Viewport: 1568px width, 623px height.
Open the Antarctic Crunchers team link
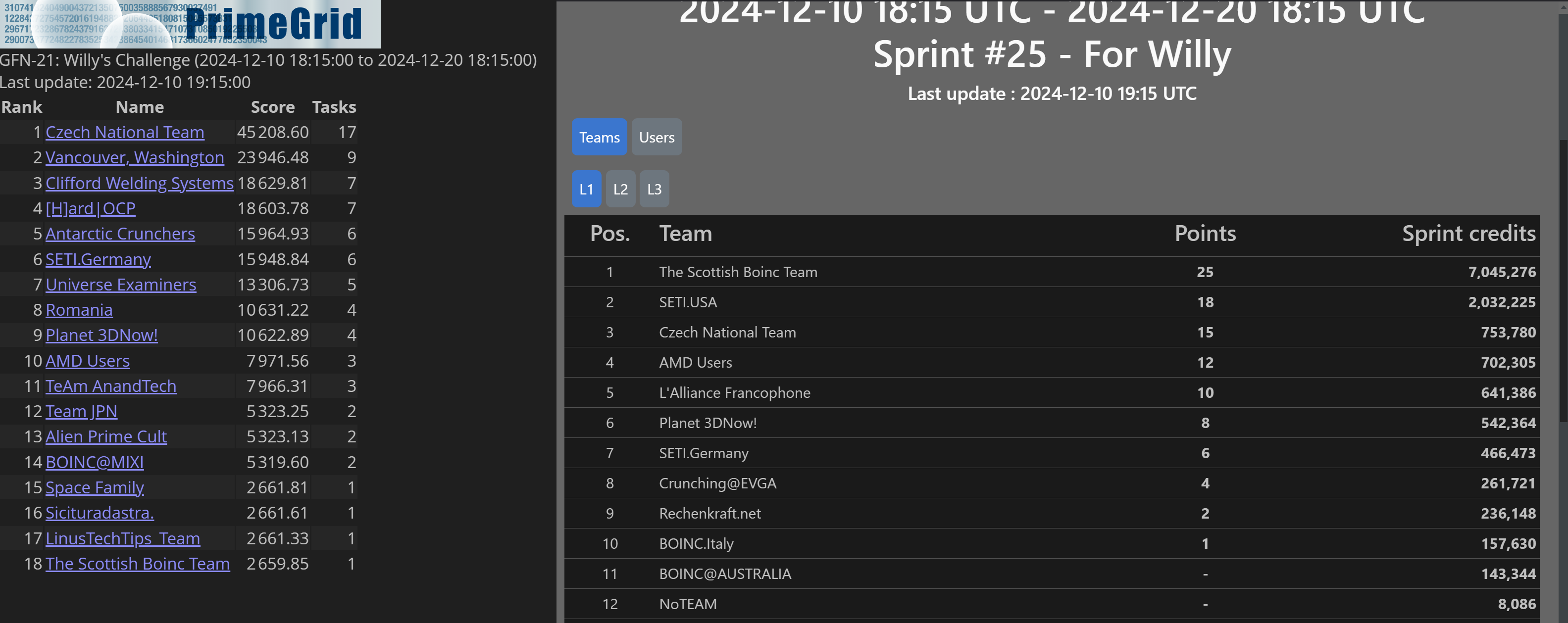coord(120,234)
